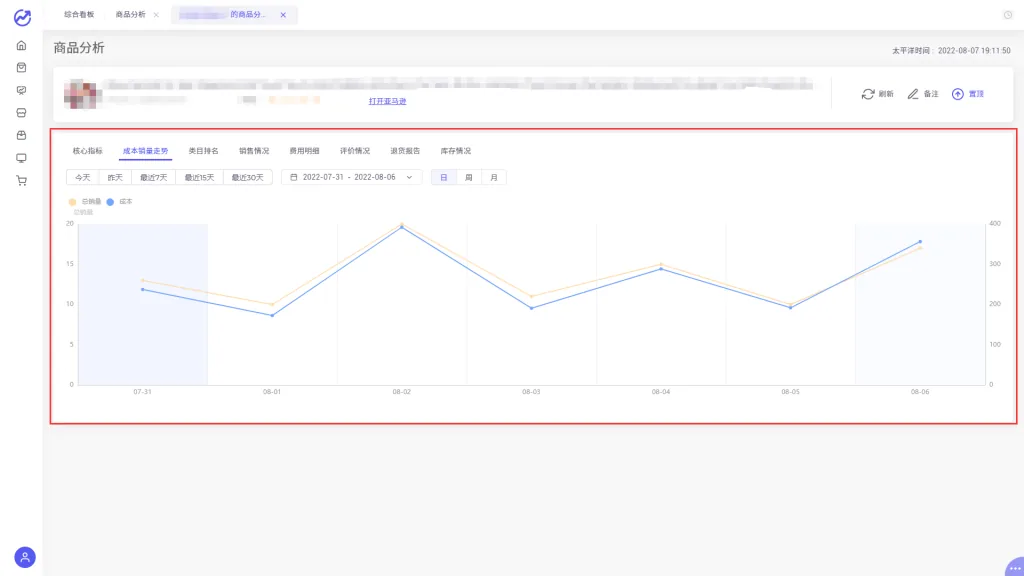The image size is (1024, 576).
Task: Select the 最近30天 date range option
Action: [248, 178]
